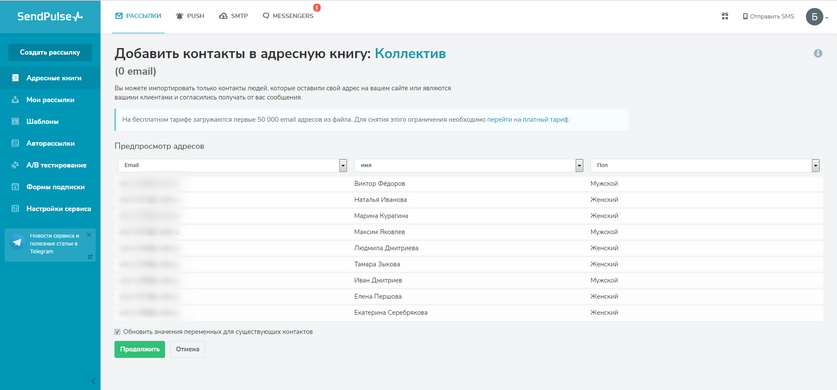Click the Messengers notification badge

pyautogui.click(x=317, y=7)
